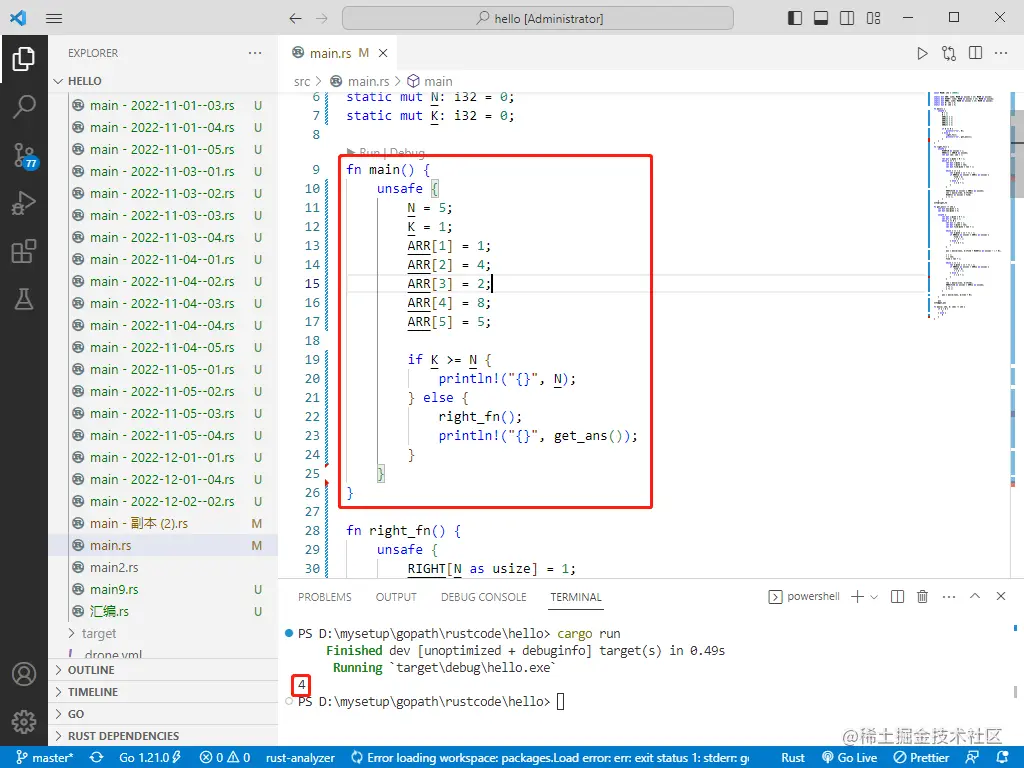The image size is (1024, 768).
Task: Kill terminal with trash icon
Action: click(923, 596)
